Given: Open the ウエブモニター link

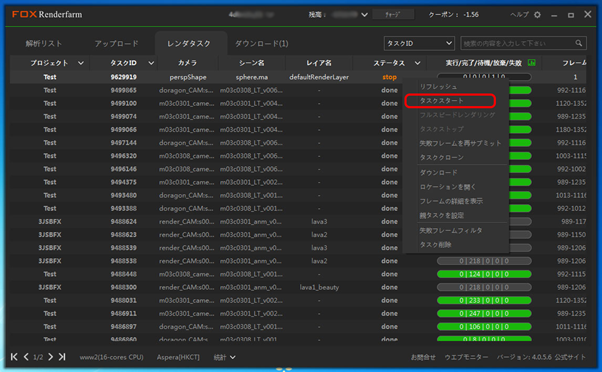Looking at the screenshot, I should (x=466, y=357).
